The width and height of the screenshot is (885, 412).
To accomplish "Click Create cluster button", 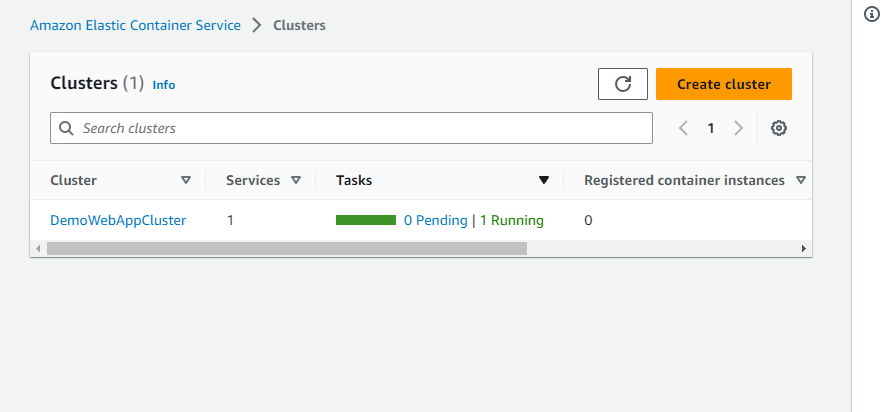I will pos(724,84).
